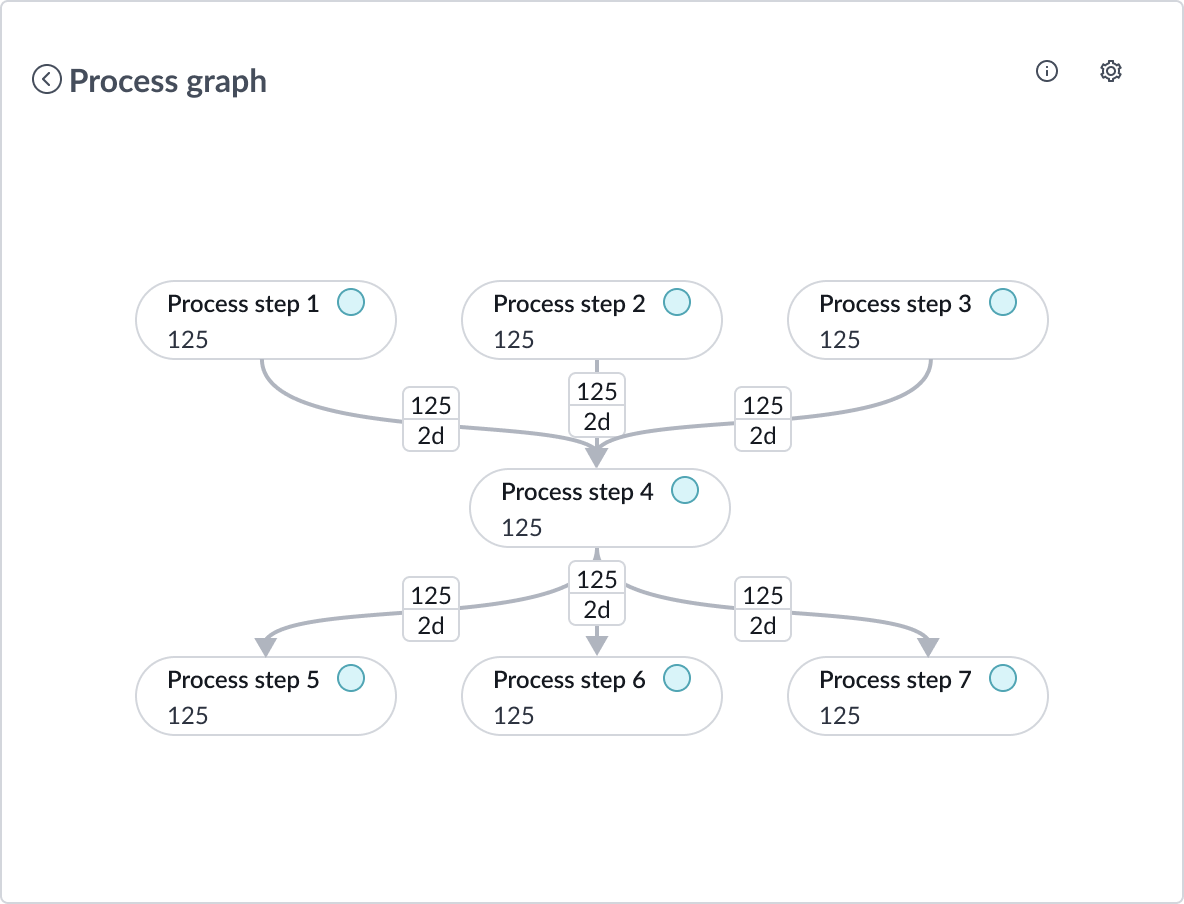Image resolution: width=1184 pixels, height=904 pixels.
Task: Expand the 125 2d label left of Process step 4
Action: 431,420
